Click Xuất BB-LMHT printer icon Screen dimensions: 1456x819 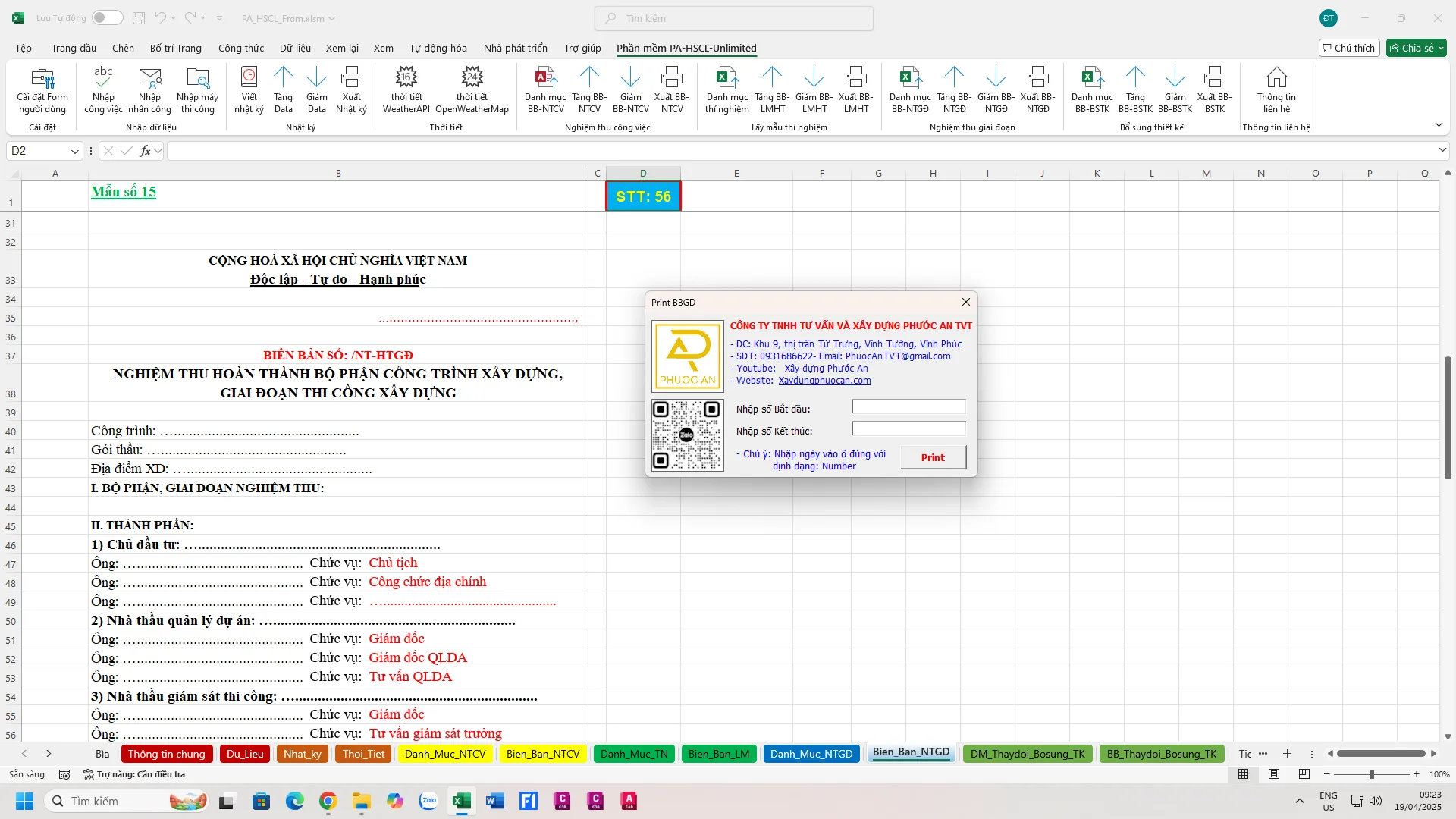click(855, 90)
